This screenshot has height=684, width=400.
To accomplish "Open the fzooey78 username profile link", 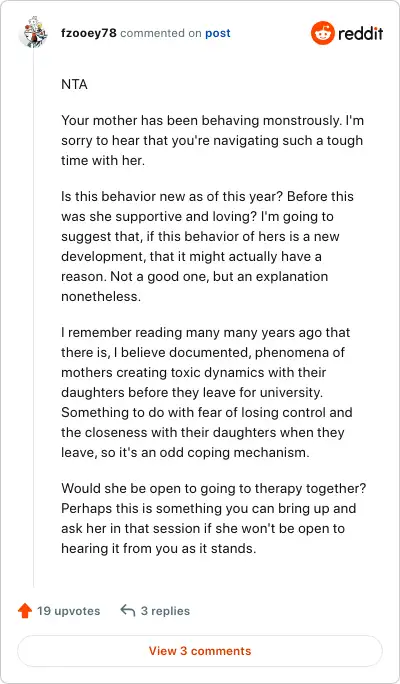I will click(x=89, y=33).
